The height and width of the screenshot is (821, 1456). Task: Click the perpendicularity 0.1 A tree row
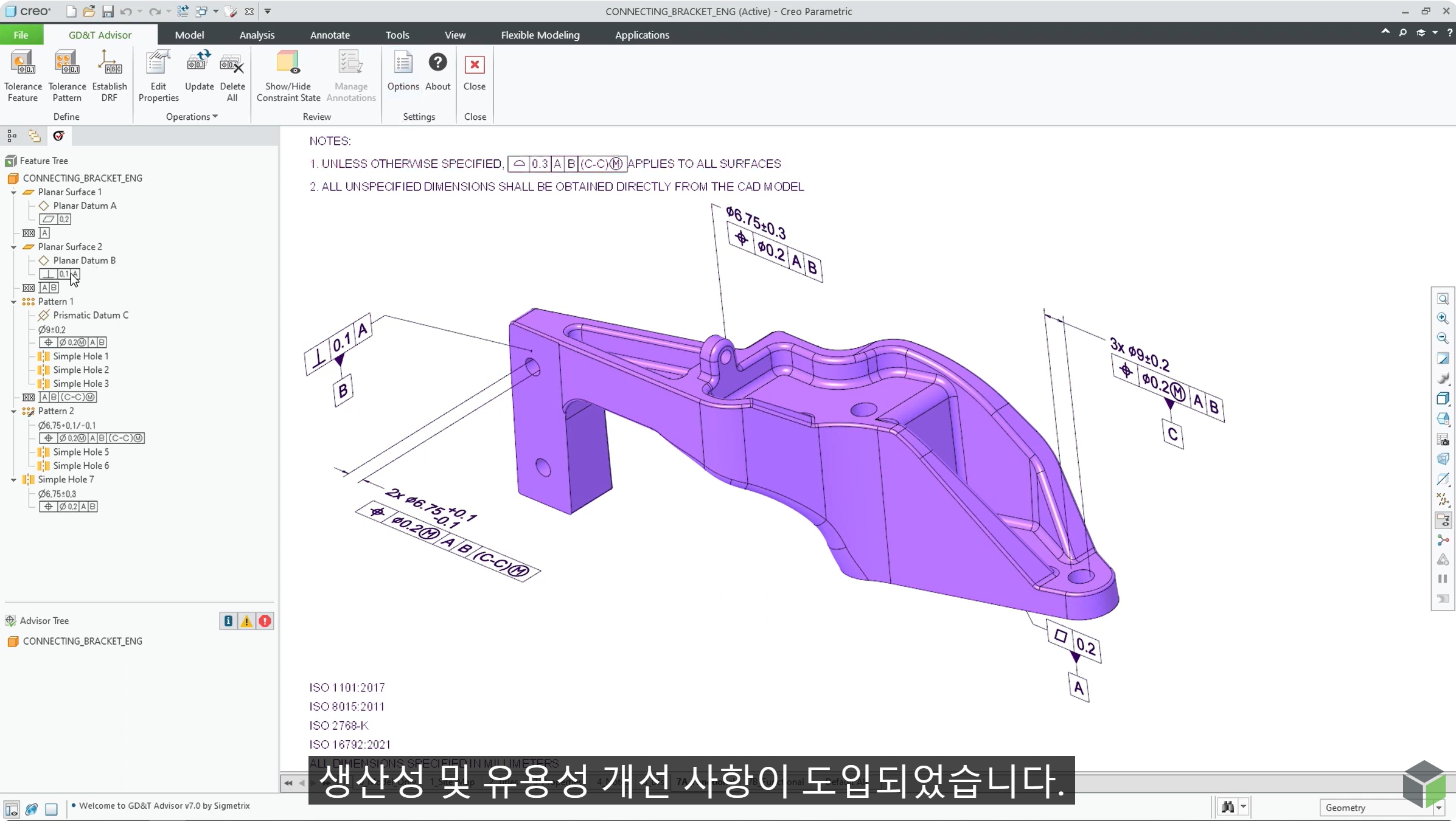pyautogui.click(x=60, y=274)
